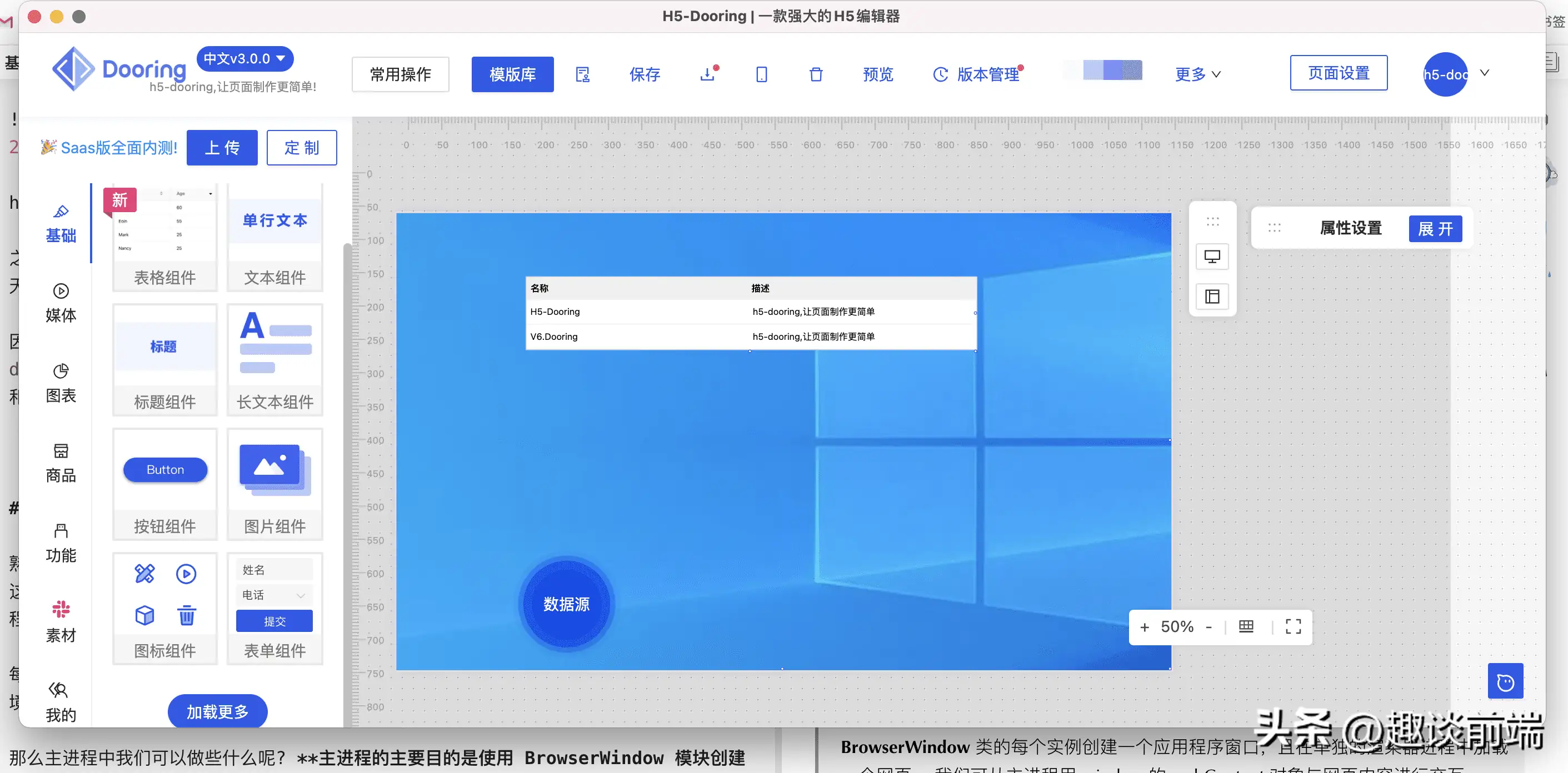Click 加载更多 to load more components

217,711
